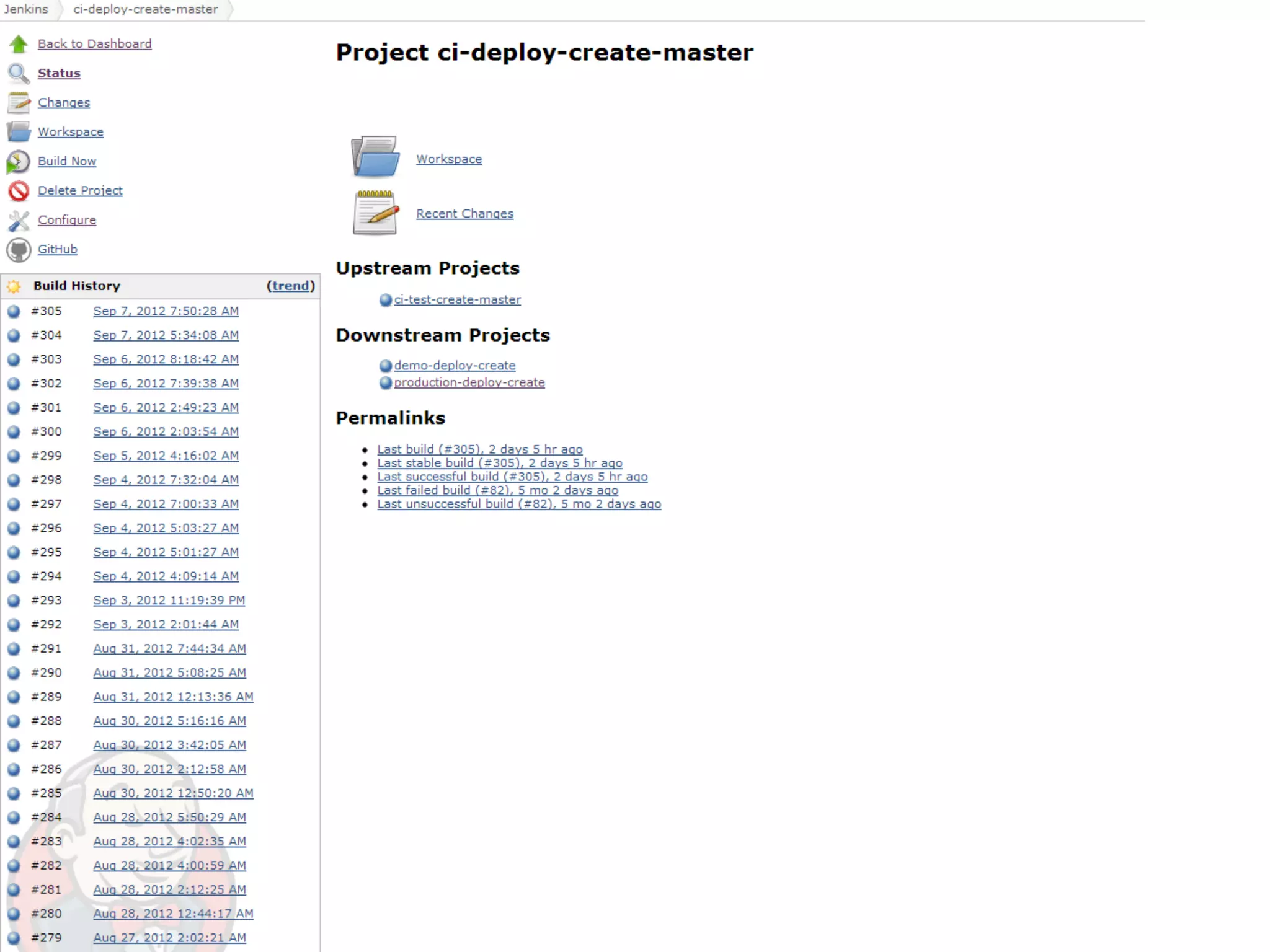The image size is (1270, 952).
Task: Click the Status magnifier icon
Action: tap(19, 73)
